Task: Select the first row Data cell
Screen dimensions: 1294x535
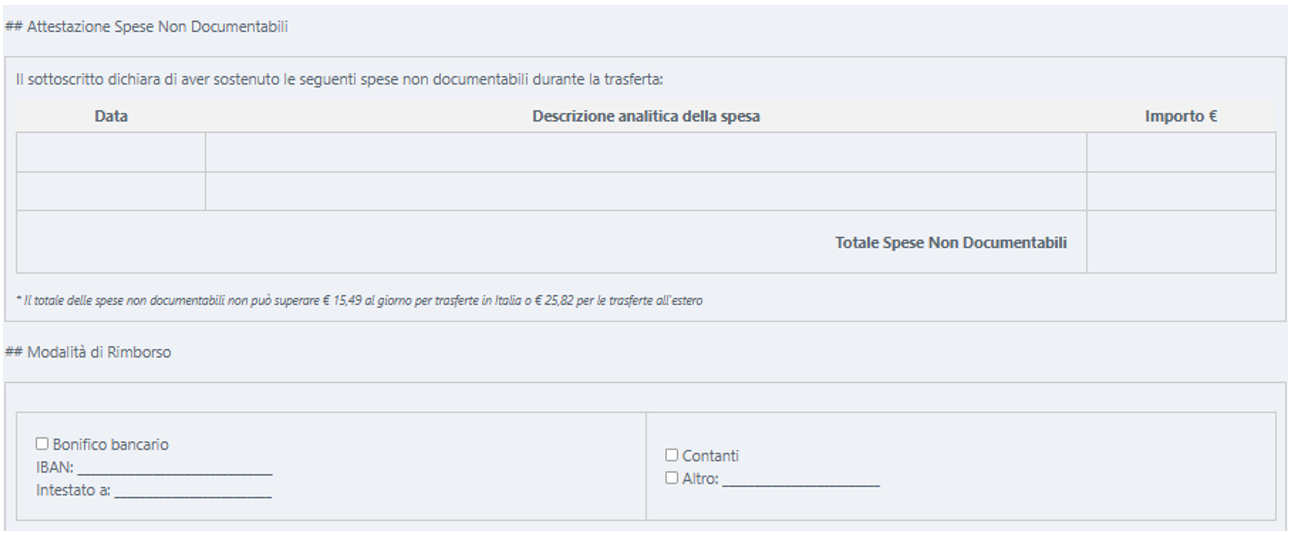Action: pos(111,152)
